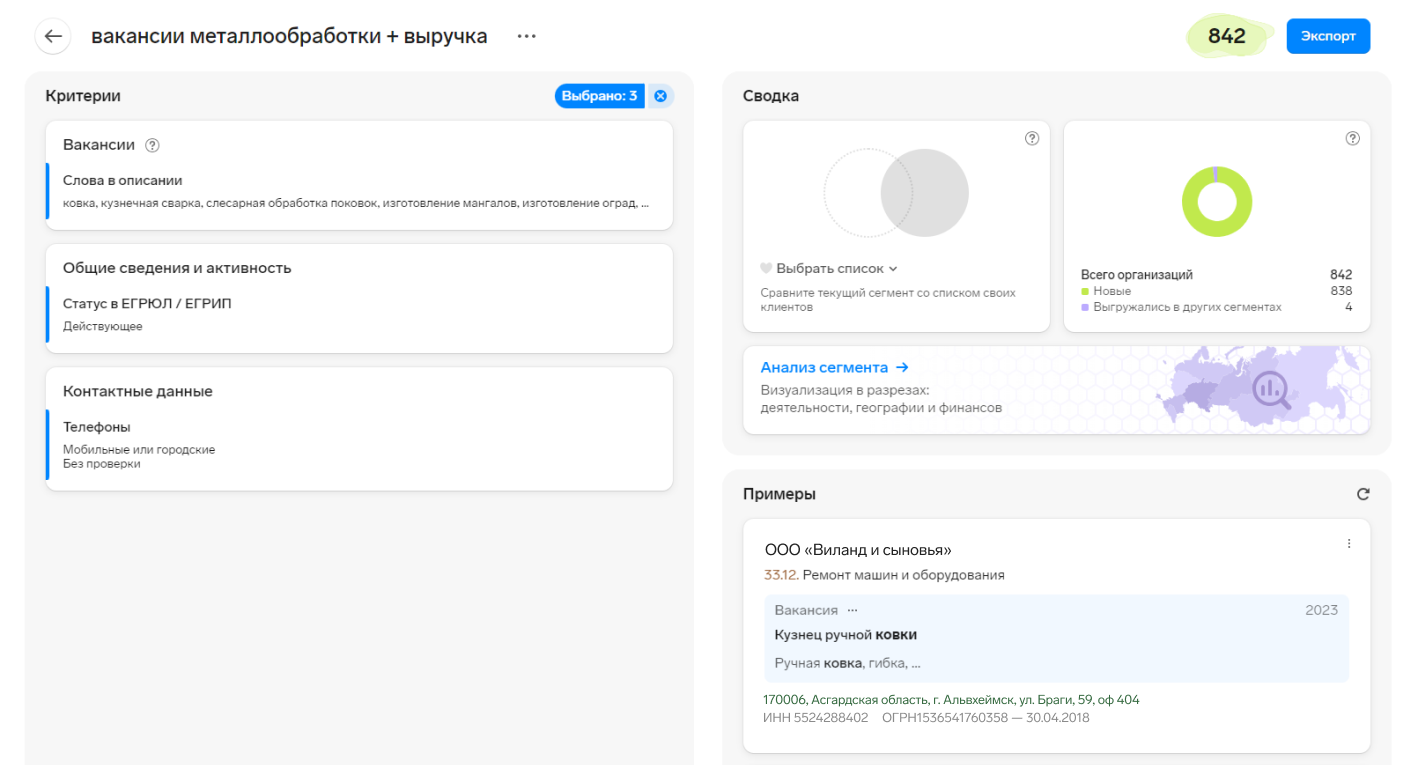Click the 33.12 activity code
Image resolution: width=1418 pixels, height=765 pixels.
coord(781,575)
